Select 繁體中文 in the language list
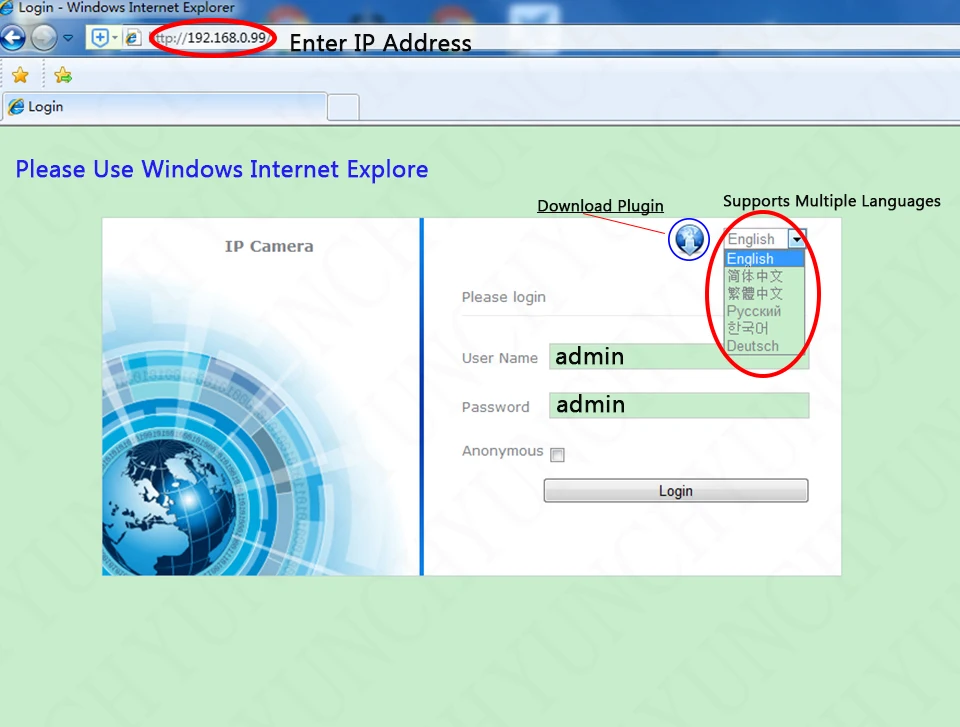960x727 pixels. [764, 293]
